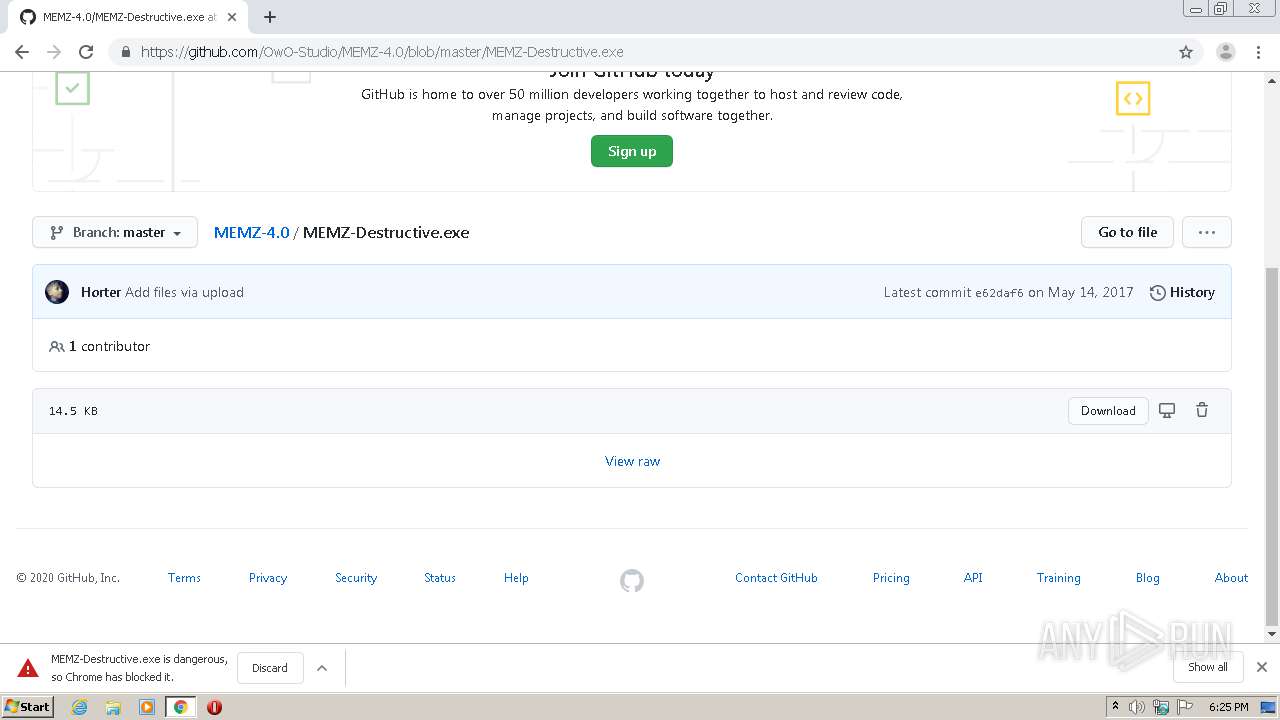This screenshot has height=720, width=1280.
Task: Click Horter's avatar image
Action: point(57,292)
